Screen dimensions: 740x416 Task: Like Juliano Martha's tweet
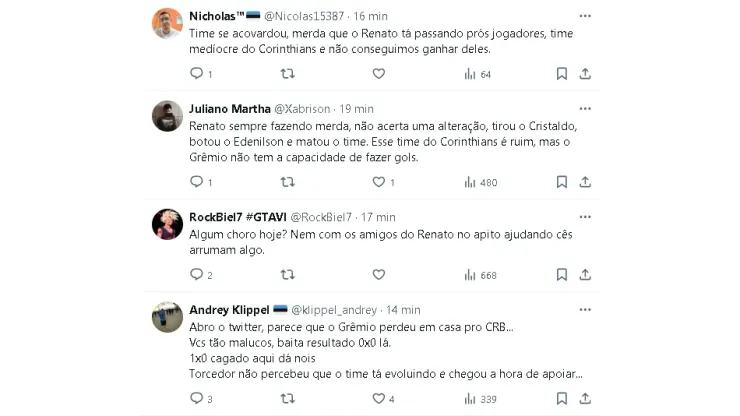[378, 182]
